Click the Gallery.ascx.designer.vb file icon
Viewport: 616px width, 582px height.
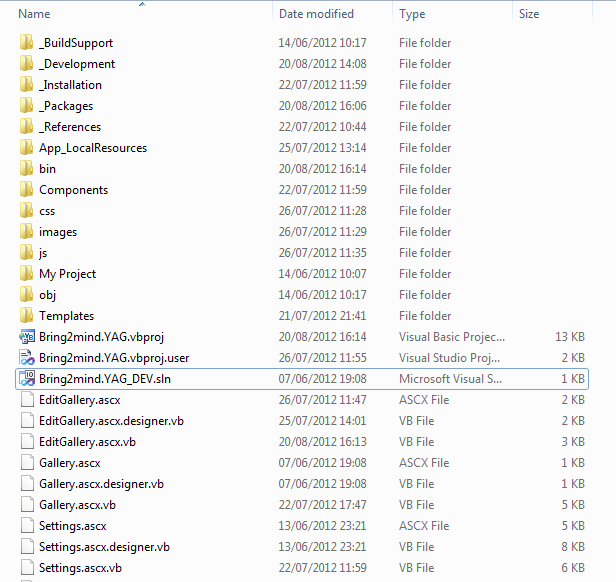click(x=27, y=484)
